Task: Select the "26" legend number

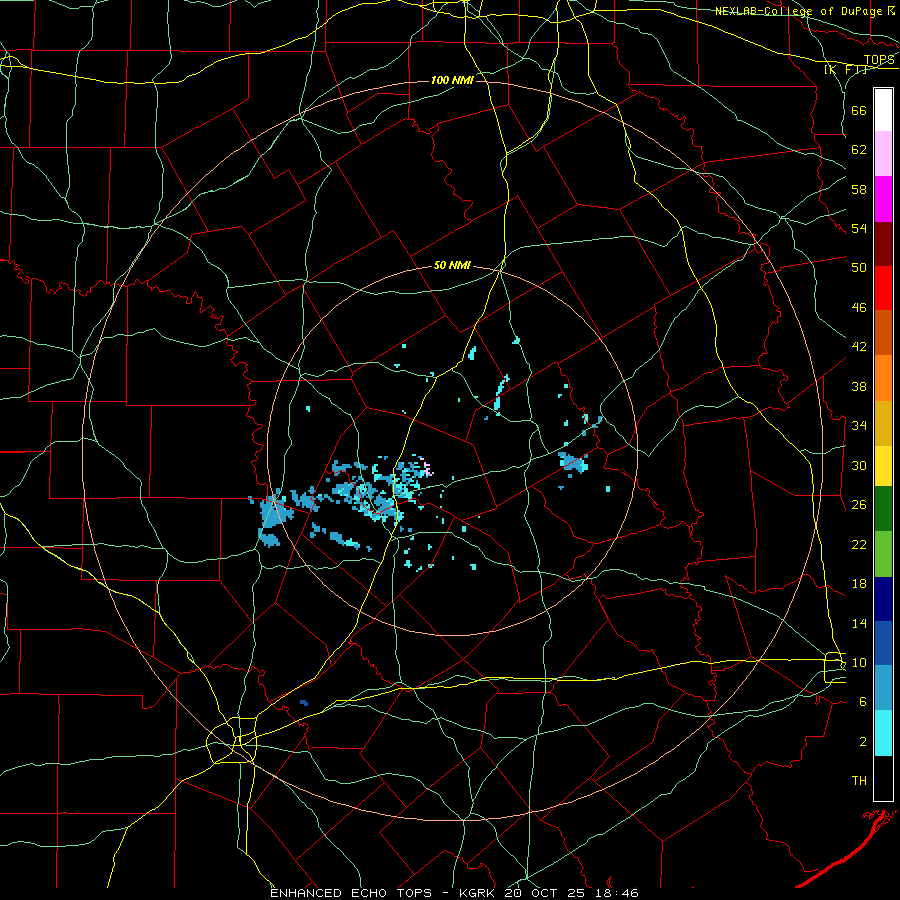Action: click(x=859, y=505)
